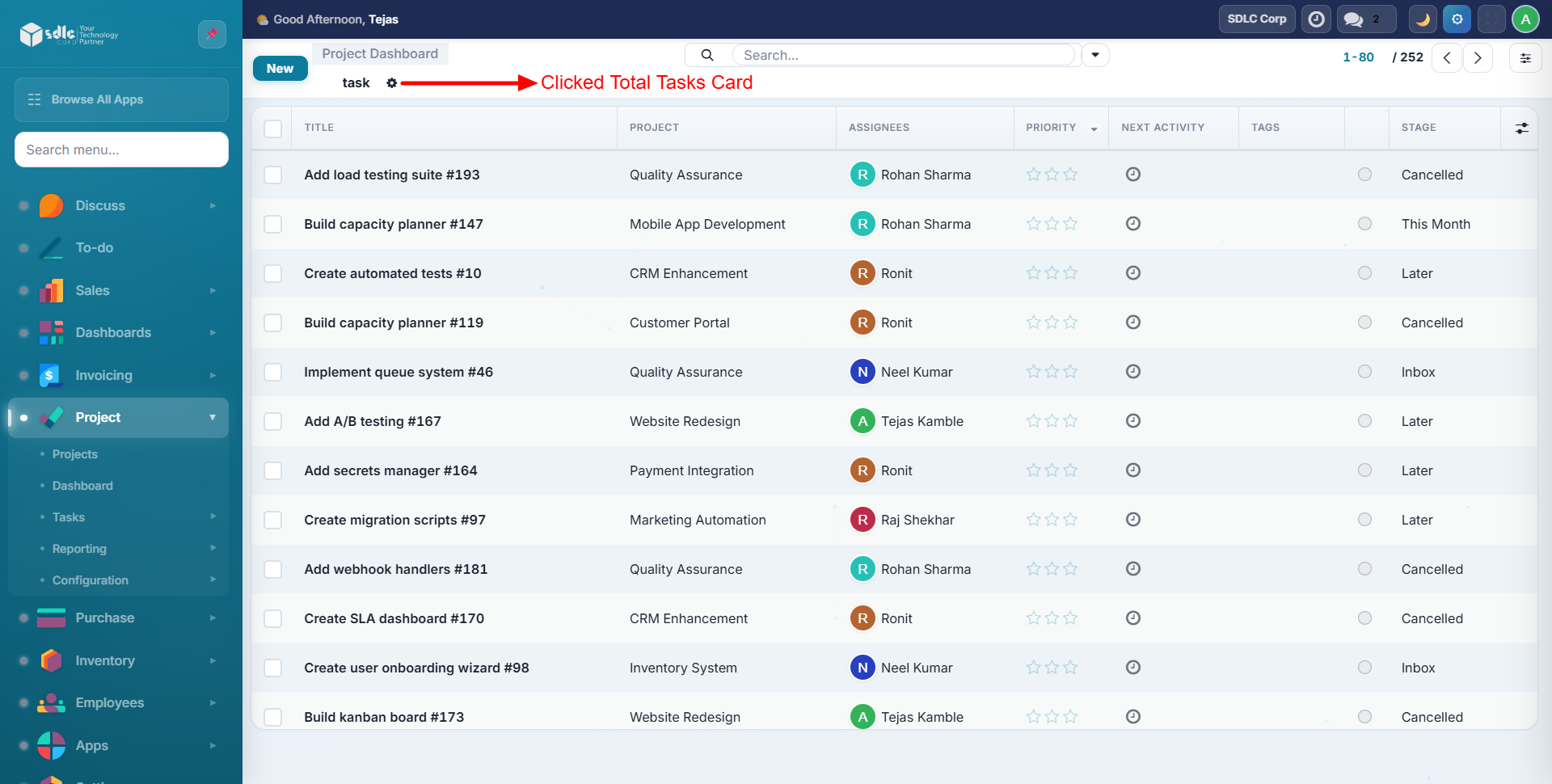Screen dimensions: 1552x784
Task: Open column settings icon in table header
Action: [1521, 128]
